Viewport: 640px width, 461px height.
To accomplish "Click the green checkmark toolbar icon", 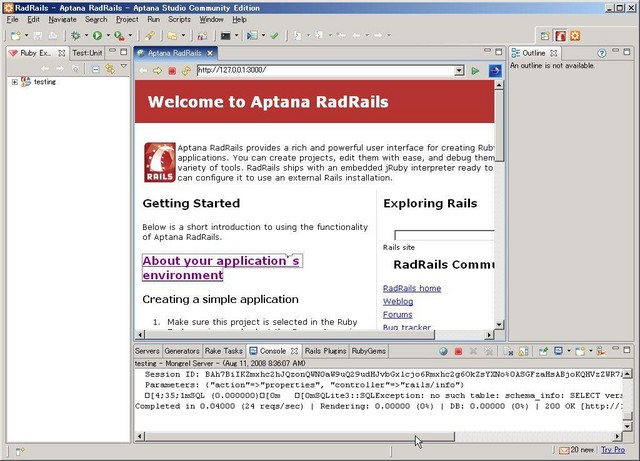I will coord(274,36).
